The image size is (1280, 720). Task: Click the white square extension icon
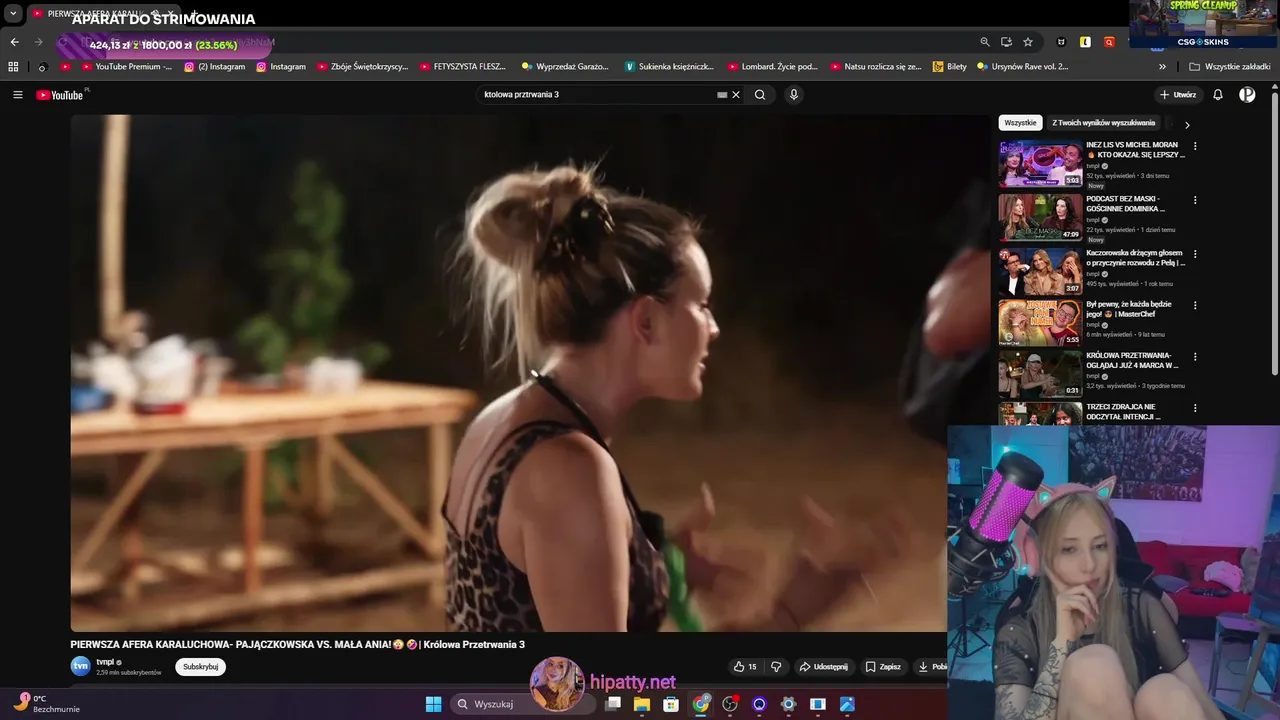[1085, 42]
